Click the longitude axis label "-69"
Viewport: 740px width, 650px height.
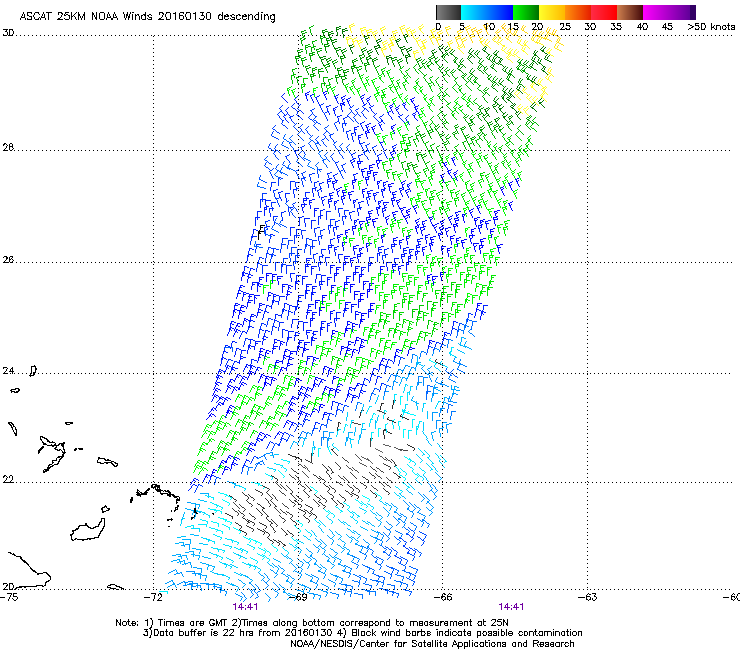click(x=298, y=597)
